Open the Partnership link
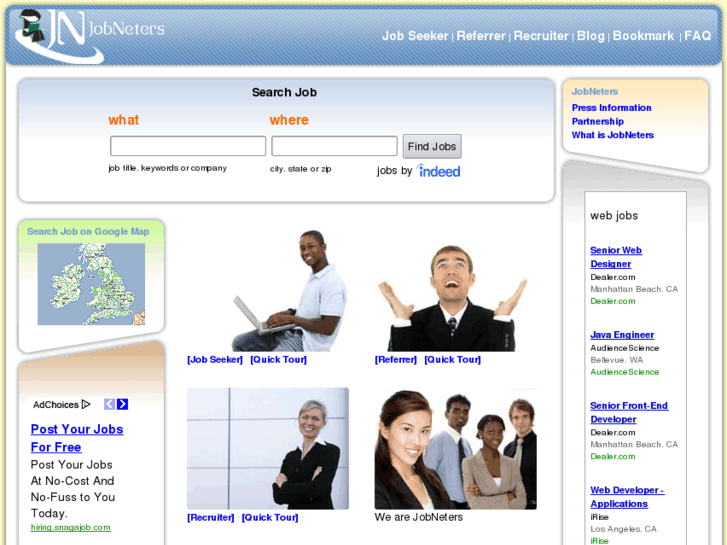This screenshot has width=727, height=545. [x=597, y=122]
